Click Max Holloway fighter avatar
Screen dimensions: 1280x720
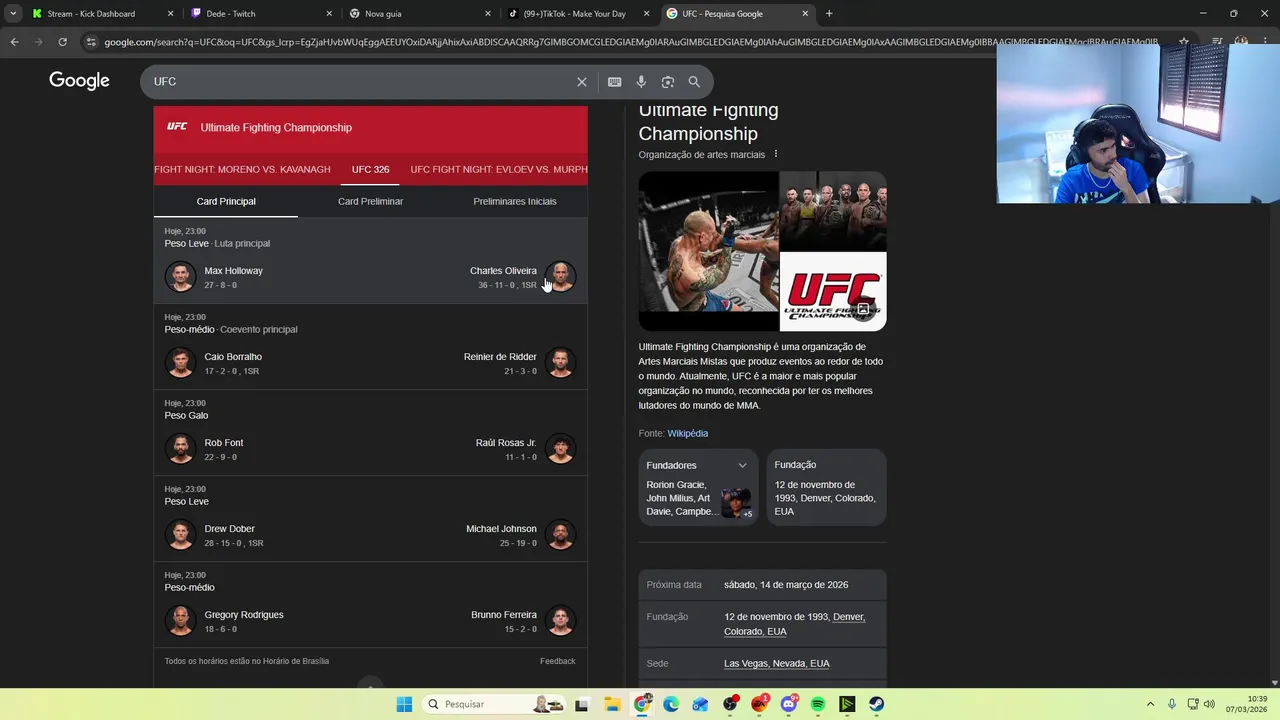[180, 277]
